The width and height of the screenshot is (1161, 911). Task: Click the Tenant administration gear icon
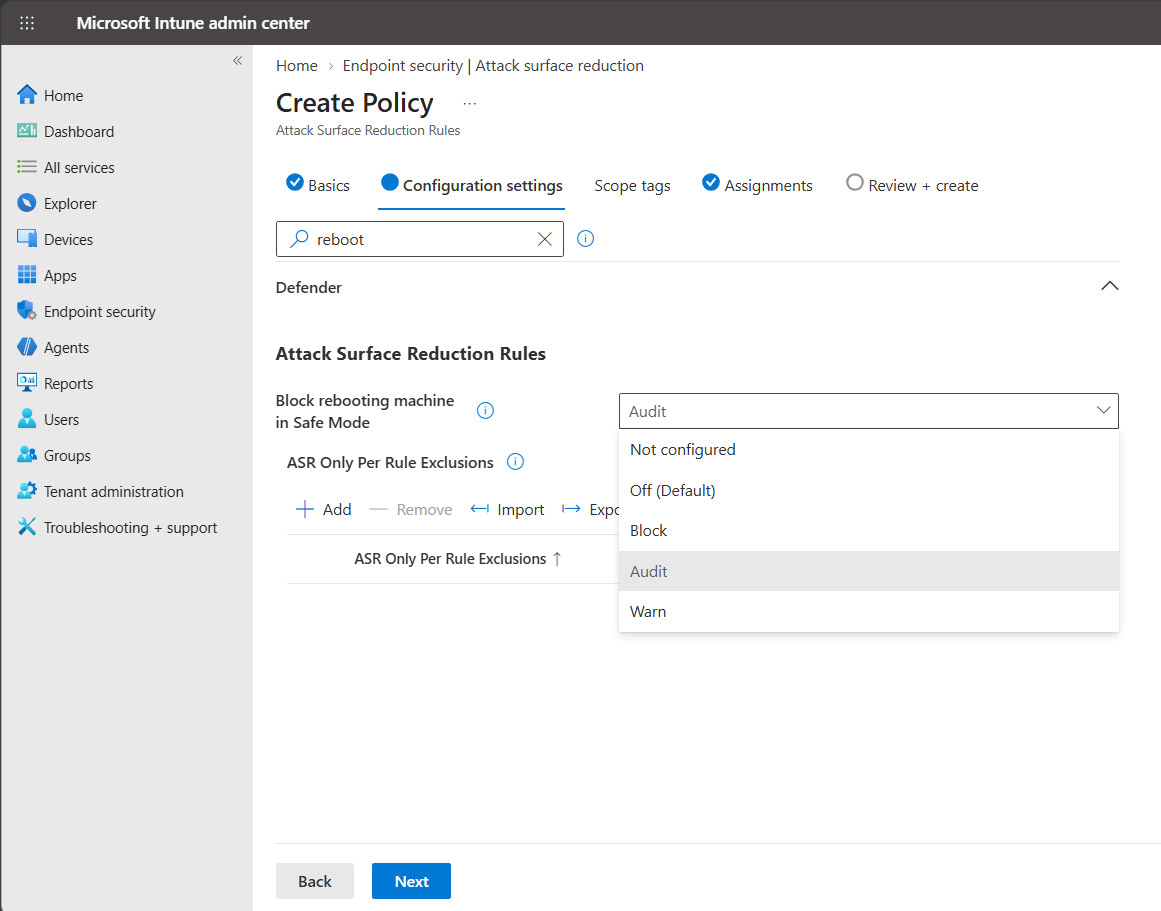[27, 490]
